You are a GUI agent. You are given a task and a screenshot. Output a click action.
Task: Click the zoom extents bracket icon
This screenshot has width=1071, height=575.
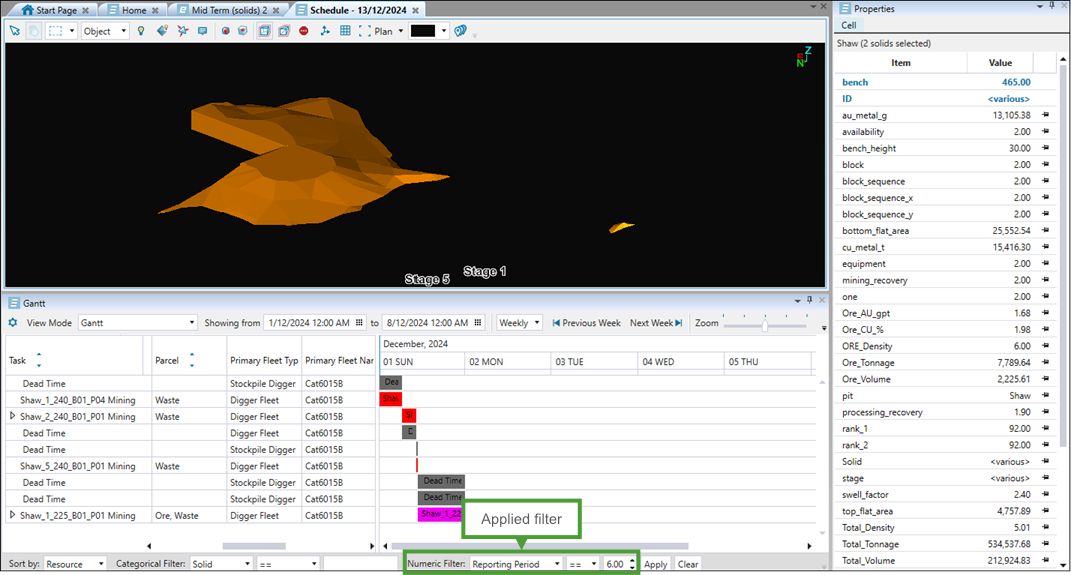pos(365,31)
